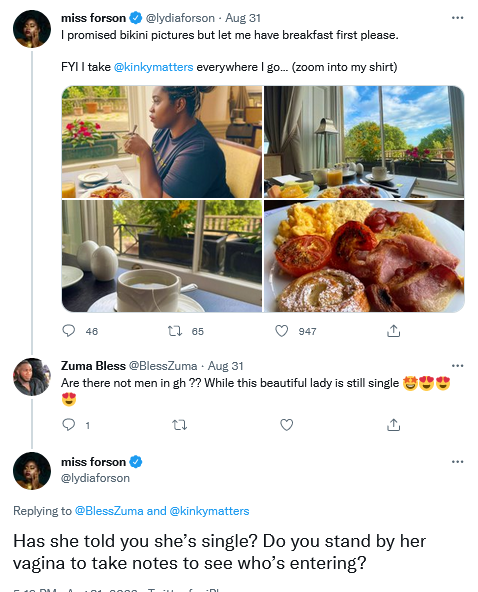
Task: Like the tweet with 947 likes
Action: [282, 331]
